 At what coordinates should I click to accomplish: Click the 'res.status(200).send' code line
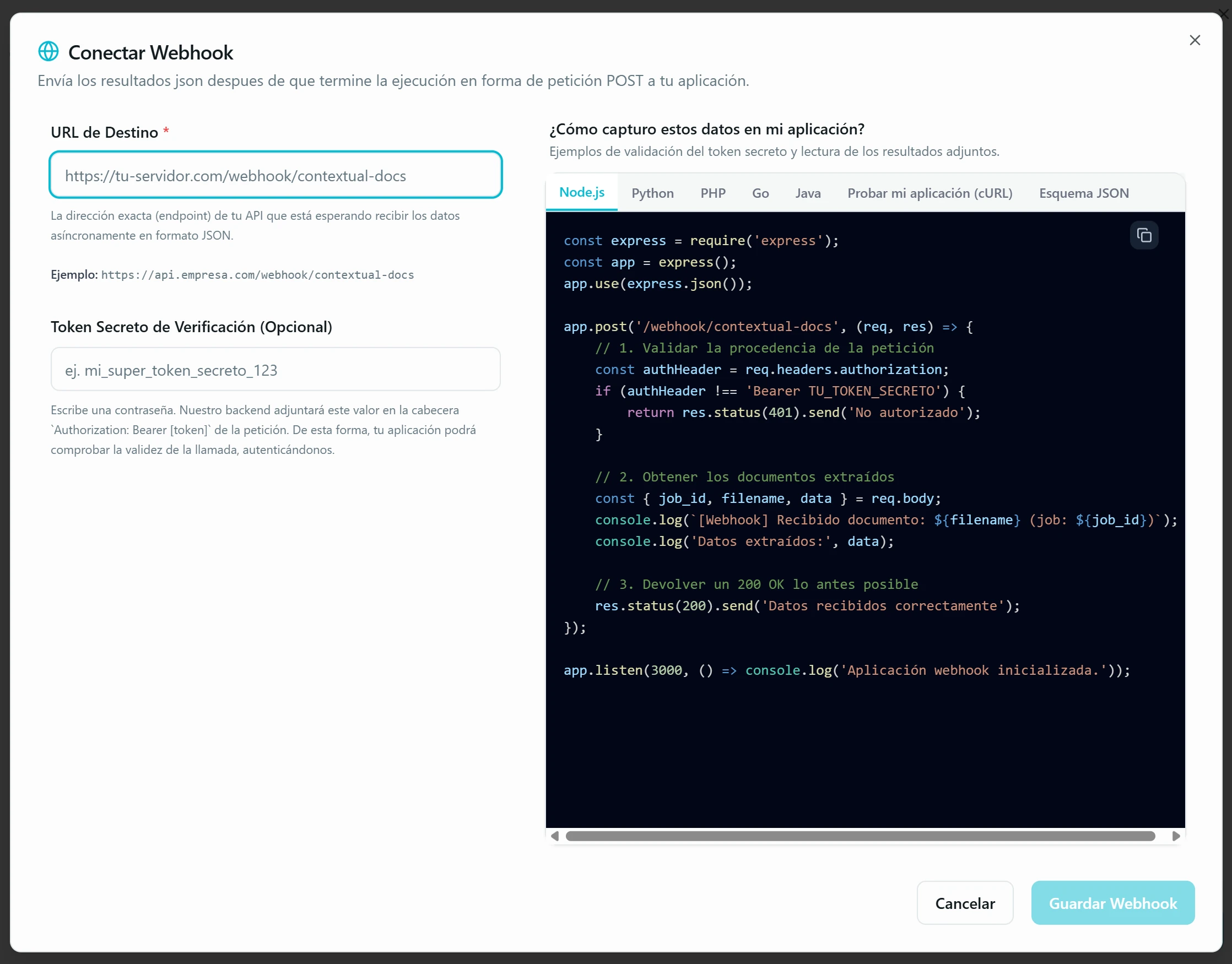point(807,605)
